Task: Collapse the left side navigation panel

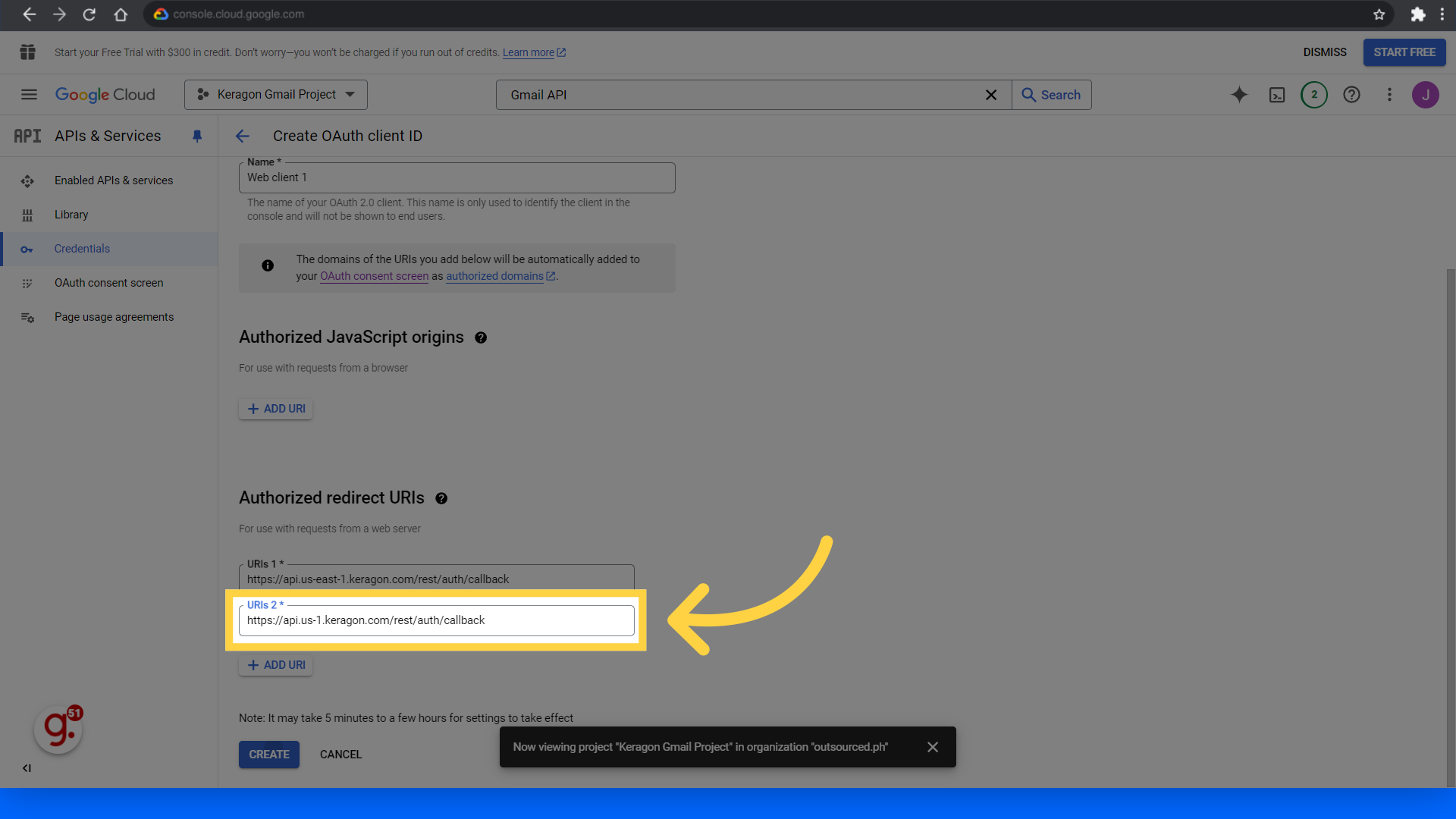Action: point(27,768)
